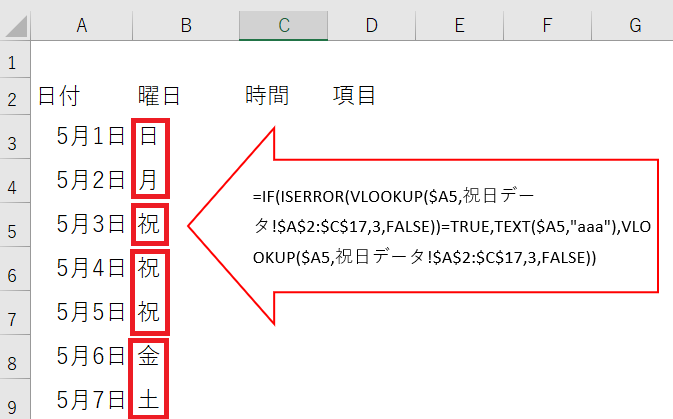Select row 9 header
Image resolution: width=673 pixels, height=419 pixels.
(x=15, y=399)
